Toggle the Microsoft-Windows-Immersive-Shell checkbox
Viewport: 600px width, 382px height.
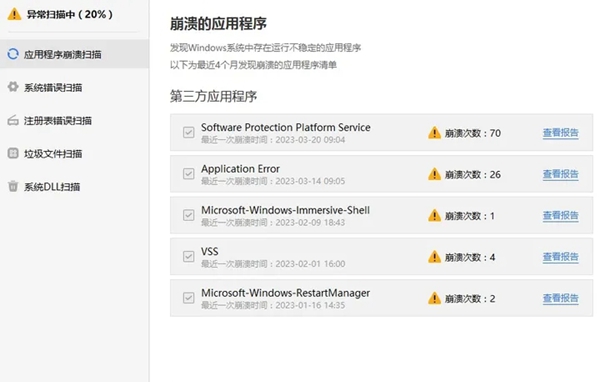189,215
